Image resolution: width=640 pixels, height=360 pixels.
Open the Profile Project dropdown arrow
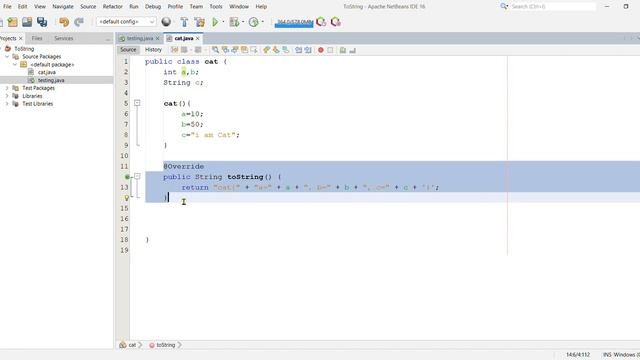point(262,22)
